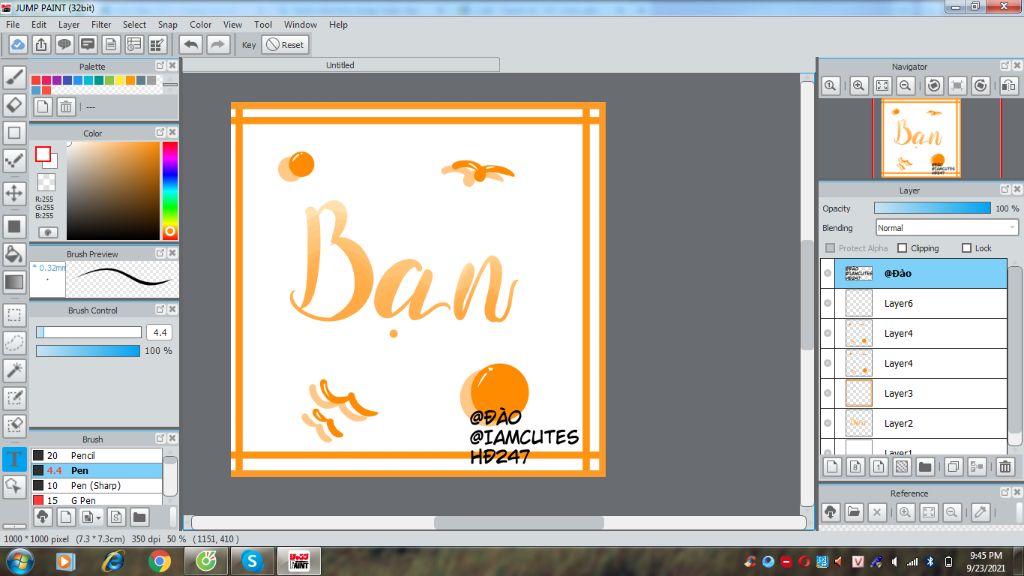Toggle visibility of @Đào layer
This screenshot has width=1024, height=576.
click(x=828, y=274)
